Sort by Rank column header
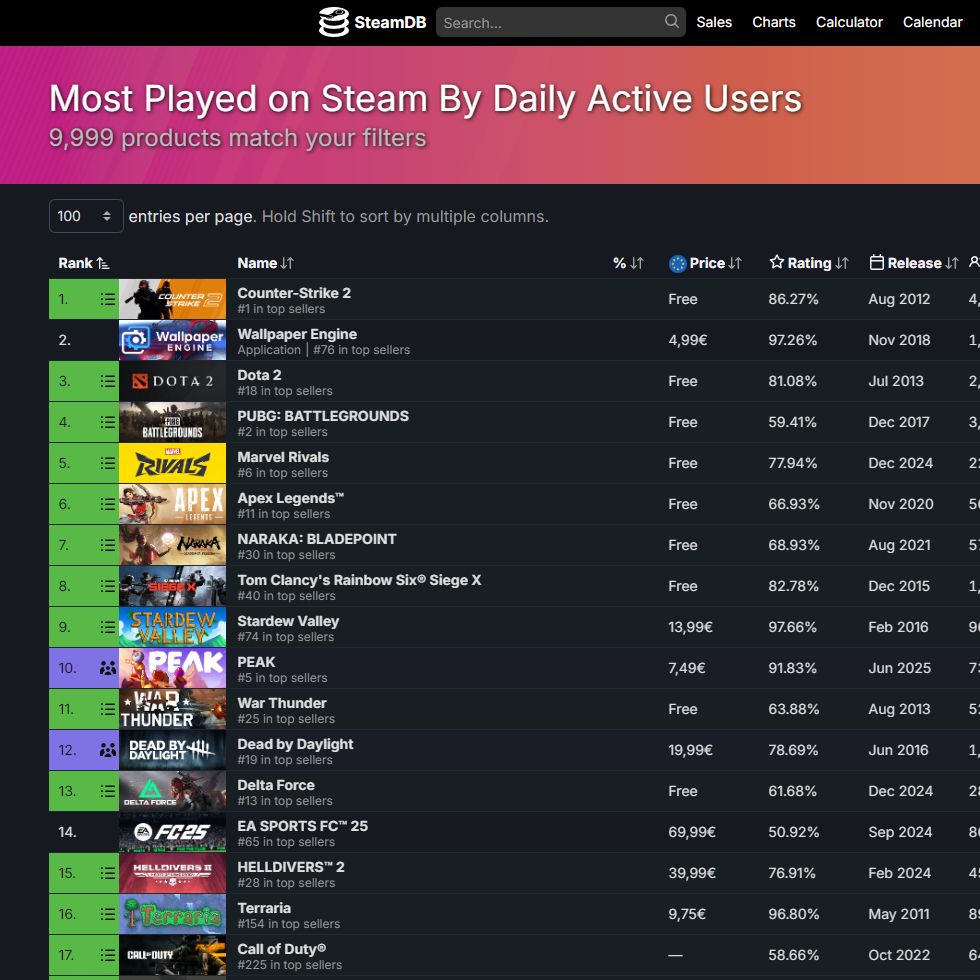 83,263
